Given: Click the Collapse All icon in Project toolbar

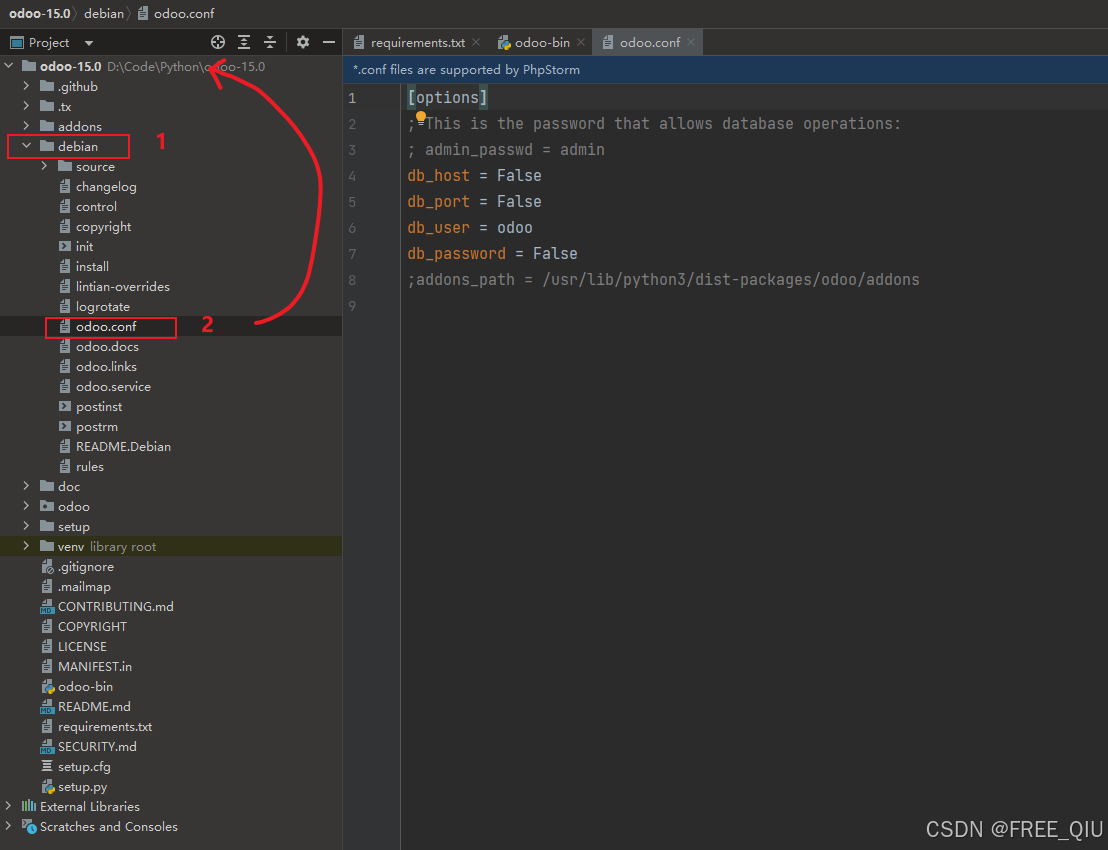Looking at the screenshot, I should pyautogui.click(x=270, y=42).
